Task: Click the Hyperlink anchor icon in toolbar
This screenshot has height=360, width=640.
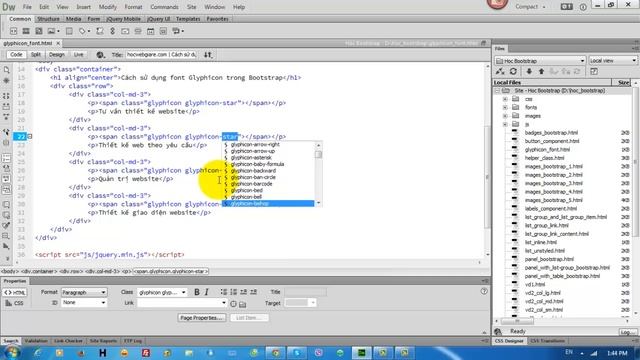Action: pos(112,31)
